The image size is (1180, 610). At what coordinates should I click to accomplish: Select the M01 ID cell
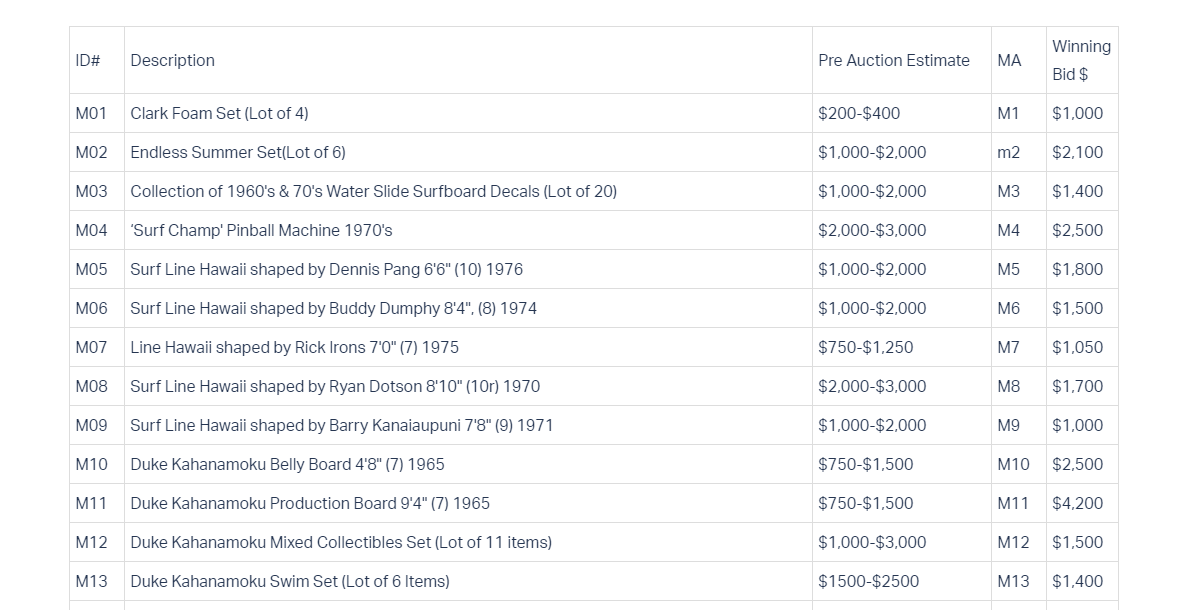click(91, 114)
